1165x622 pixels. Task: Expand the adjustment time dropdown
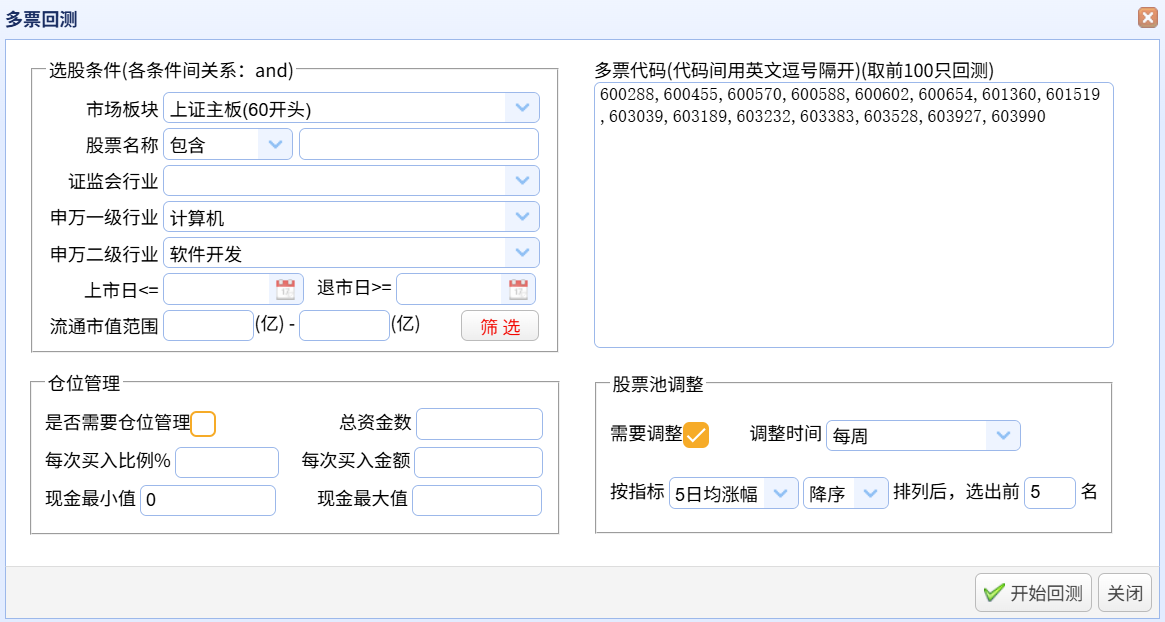pyautogui.click(x=1003, y=436)
